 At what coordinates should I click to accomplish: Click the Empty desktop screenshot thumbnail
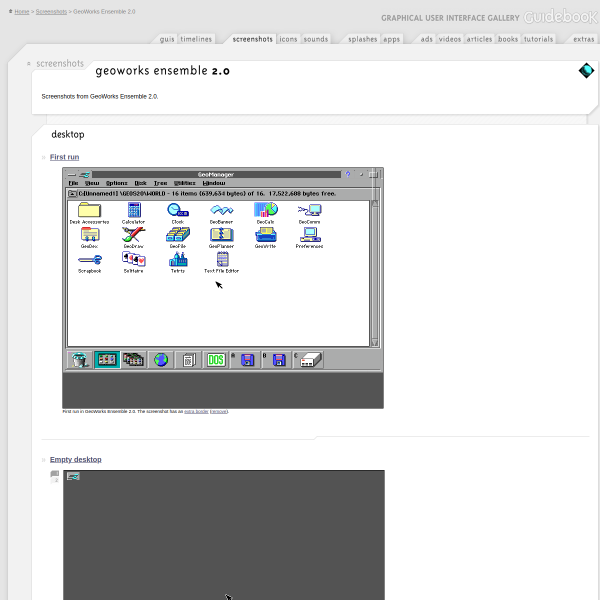click(224, 535)
